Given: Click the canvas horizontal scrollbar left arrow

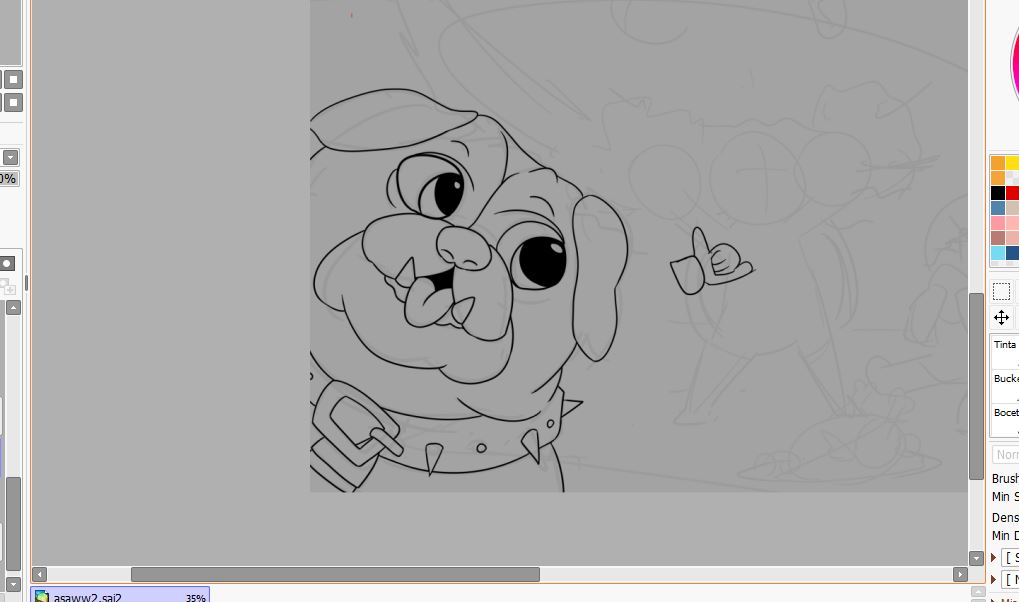Looking at the screenshot, I should 39,575.
